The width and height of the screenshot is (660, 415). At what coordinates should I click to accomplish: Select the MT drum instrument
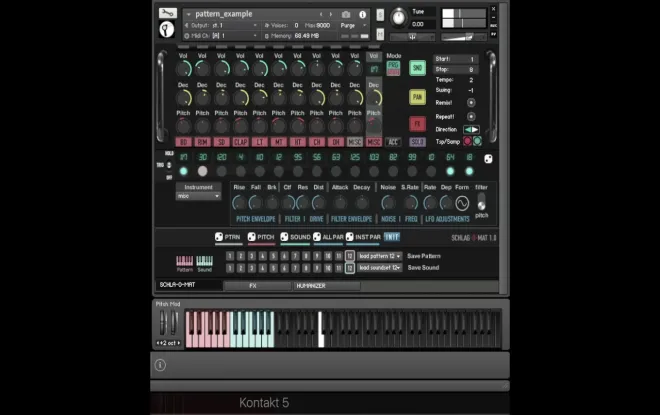click(279, 142)
